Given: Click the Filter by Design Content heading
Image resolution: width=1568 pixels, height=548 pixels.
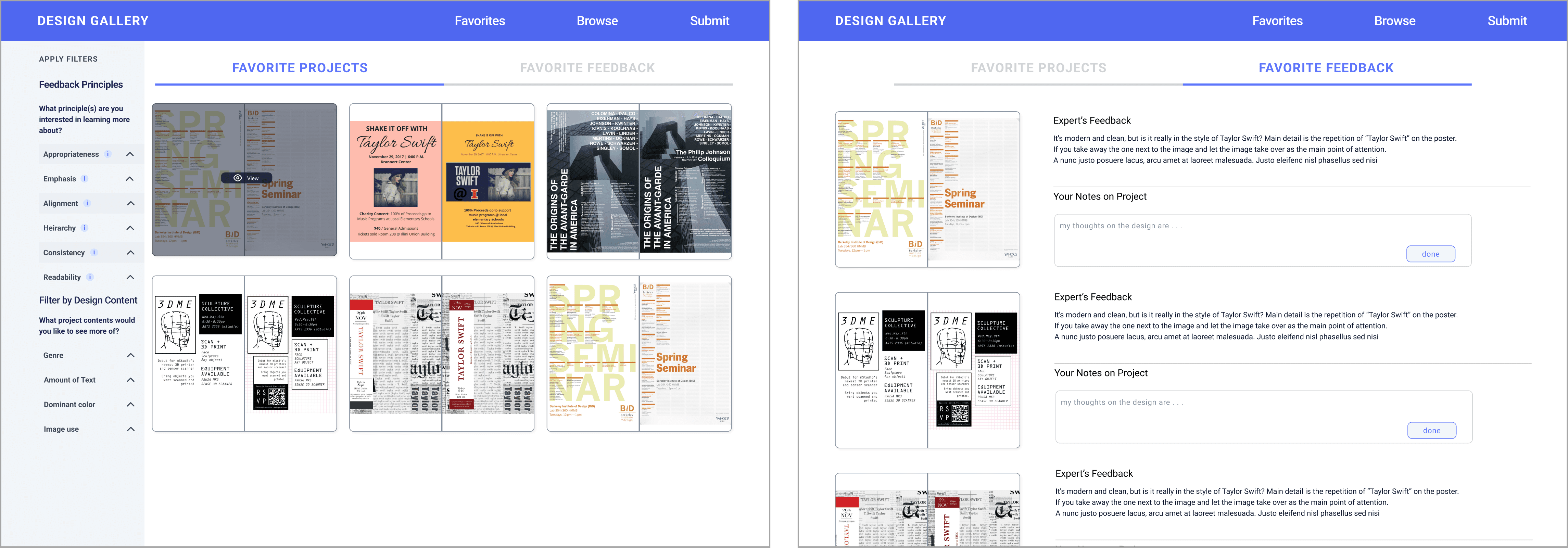Looking at the screenshot, I should [88, 300].
